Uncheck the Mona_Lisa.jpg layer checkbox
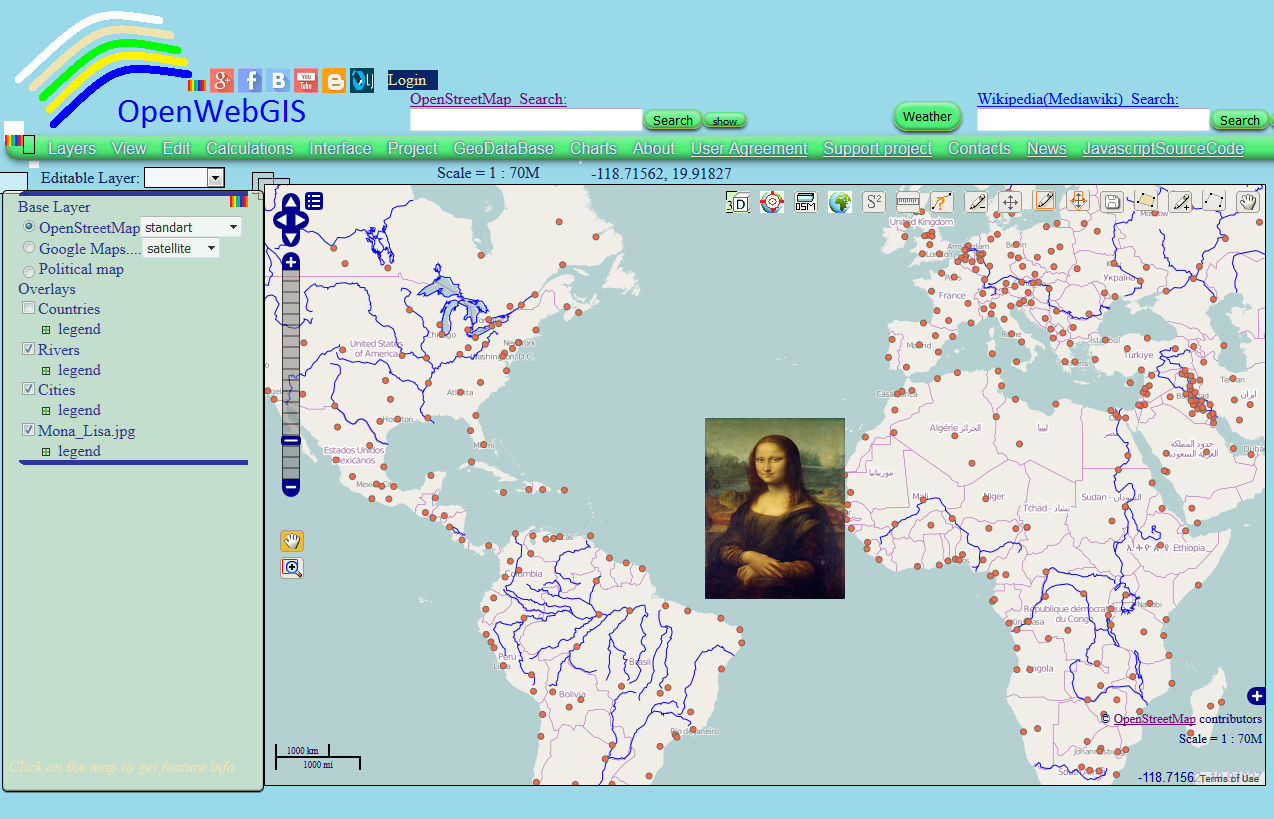 [x=29, y=431]
